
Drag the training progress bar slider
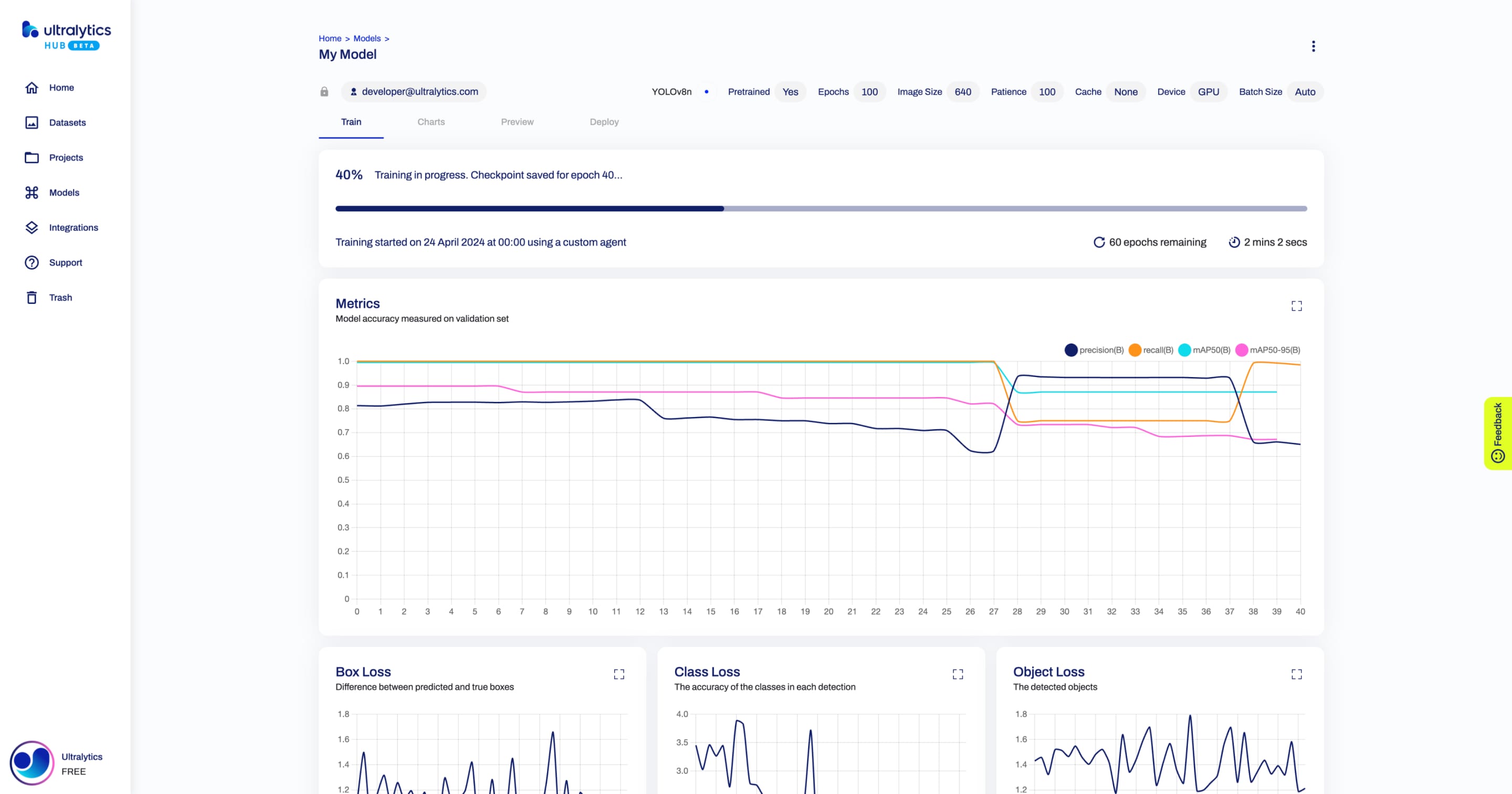[x=724, y=207]
